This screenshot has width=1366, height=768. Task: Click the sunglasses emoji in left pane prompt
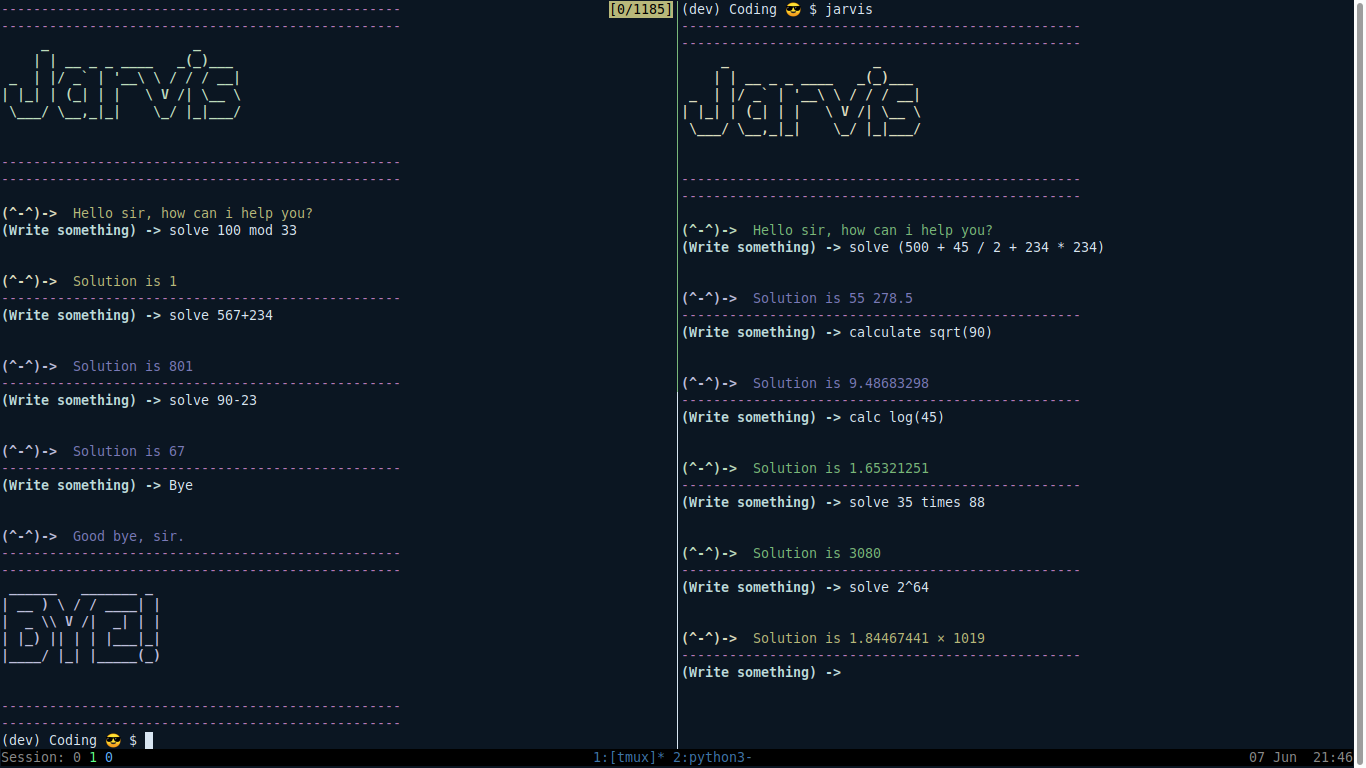coord(113,740)
